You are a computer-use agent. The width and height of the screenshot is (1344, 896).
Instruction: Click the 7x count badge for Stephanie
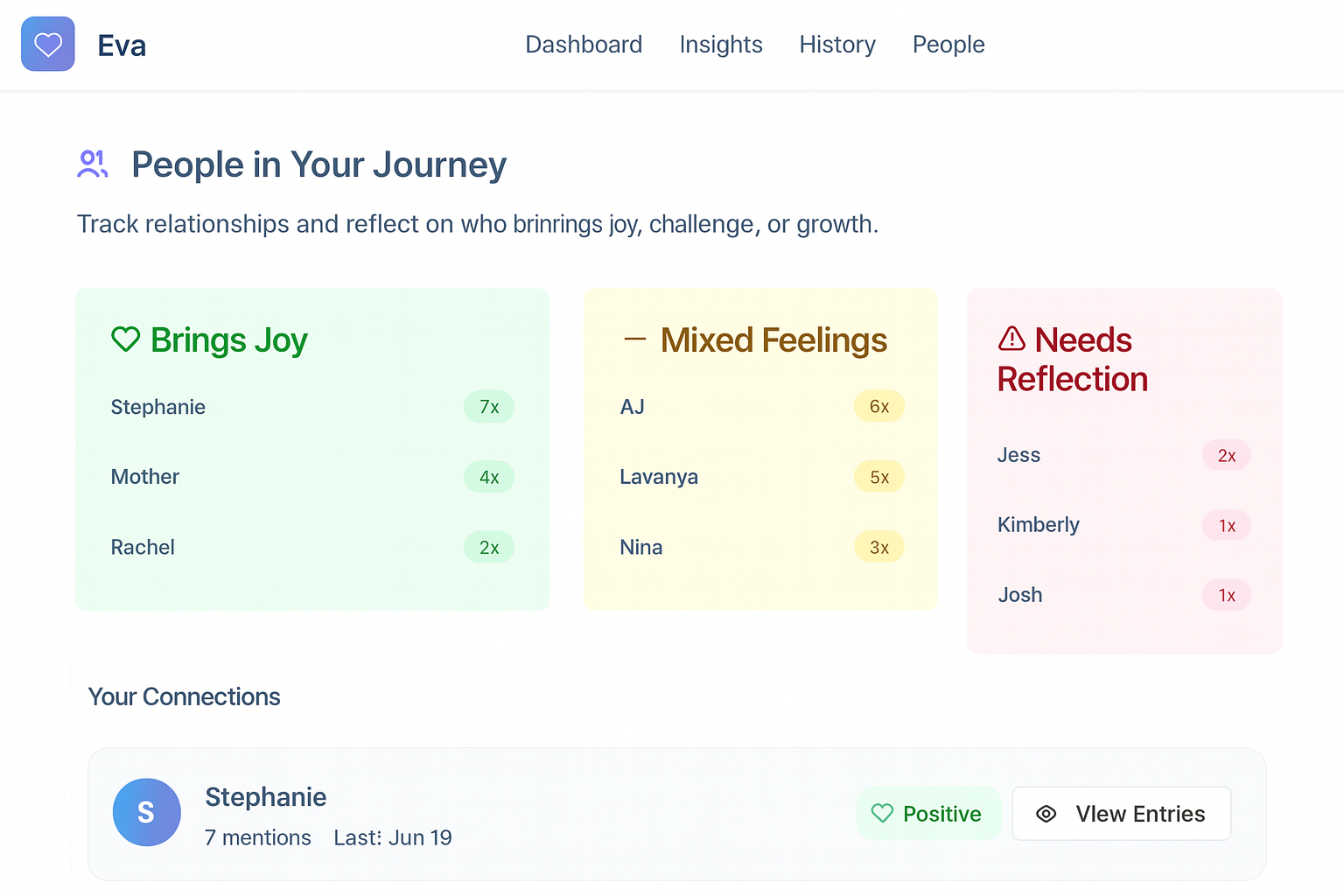[x=489, y=407]
